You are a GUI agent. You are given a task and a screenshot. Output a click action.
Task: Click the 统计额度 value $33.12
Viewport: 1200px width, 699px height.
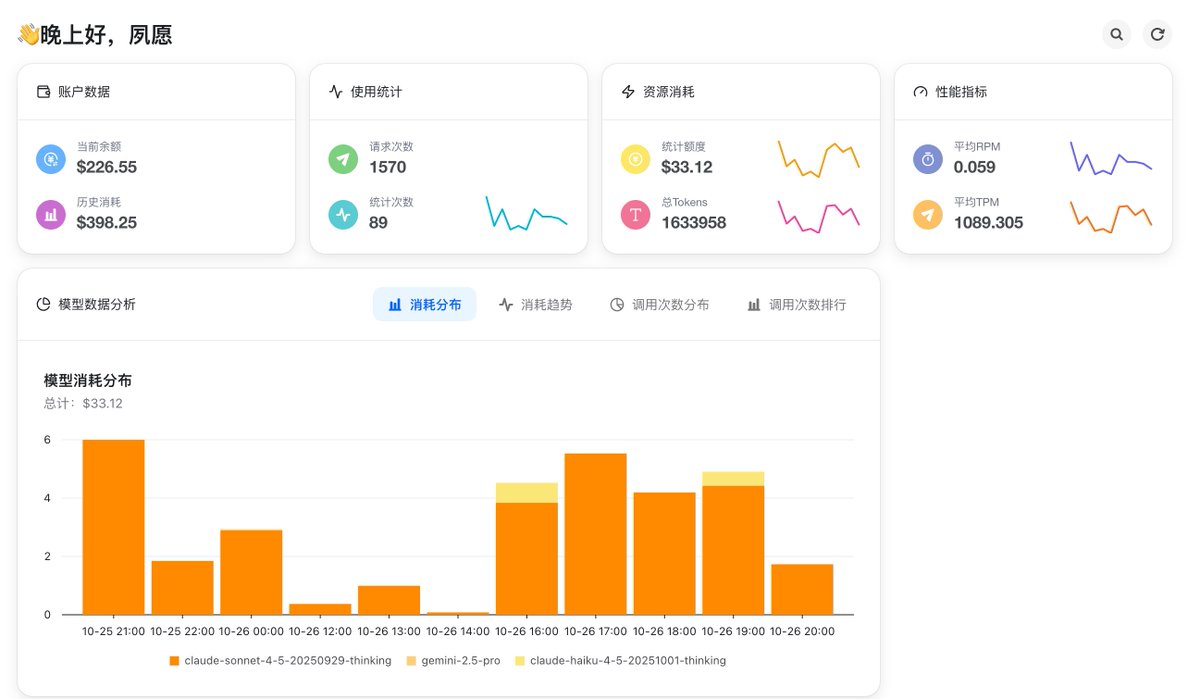(x=687, y=167)
